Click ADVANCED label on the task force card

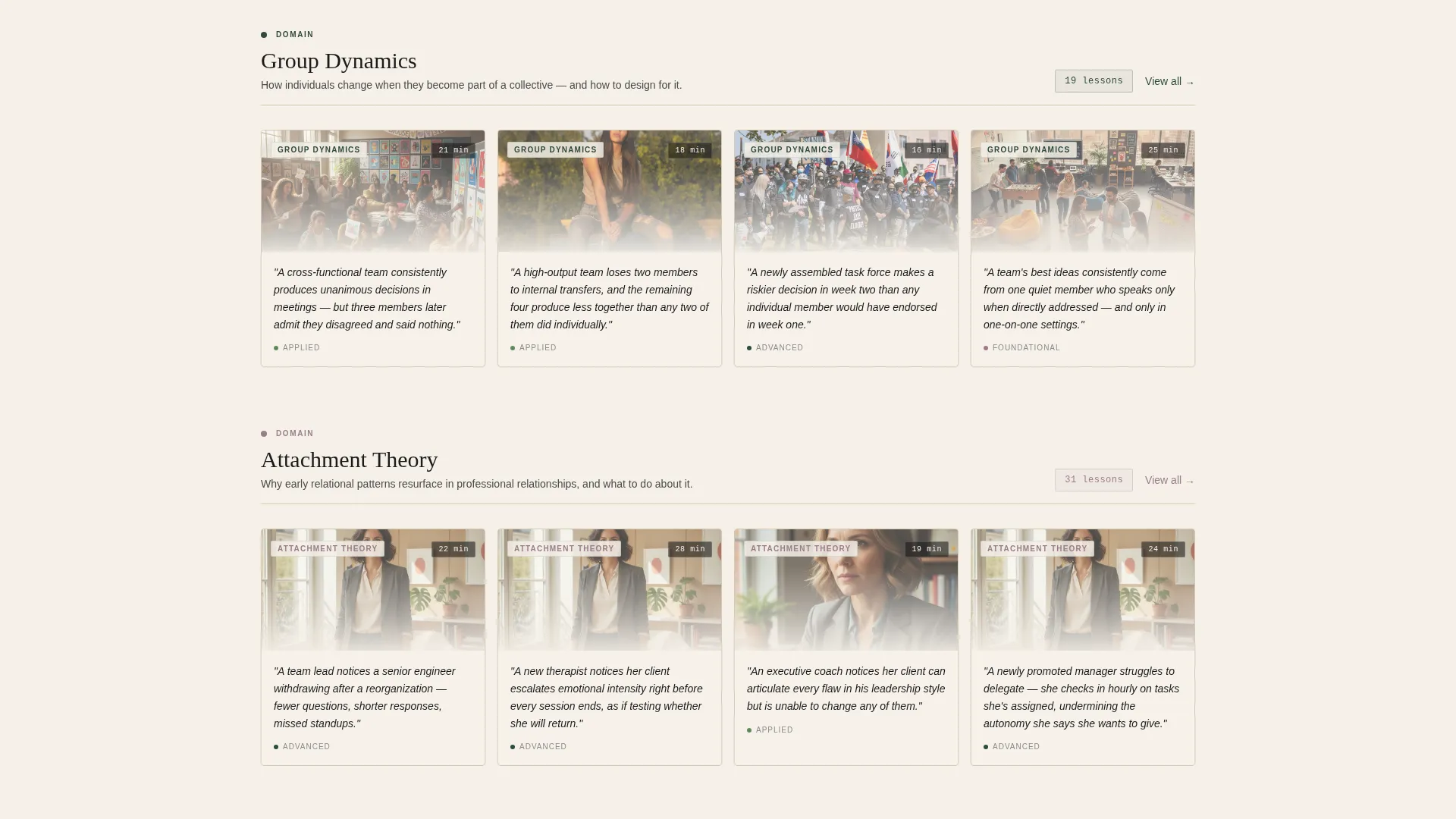pyautogui.click(x=779, y=348)
